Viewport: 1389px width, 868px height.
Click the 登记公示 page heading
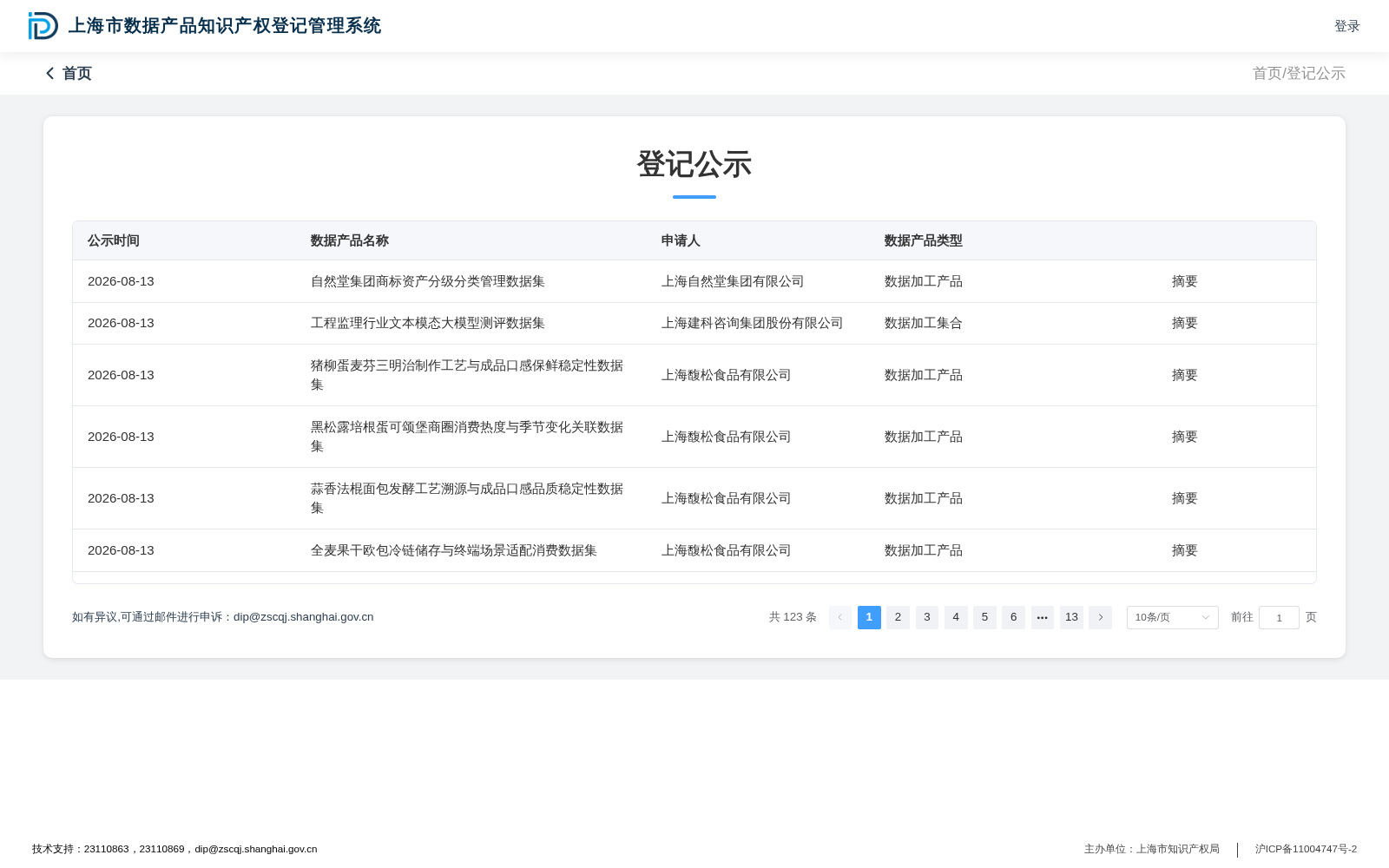(694, 164)
